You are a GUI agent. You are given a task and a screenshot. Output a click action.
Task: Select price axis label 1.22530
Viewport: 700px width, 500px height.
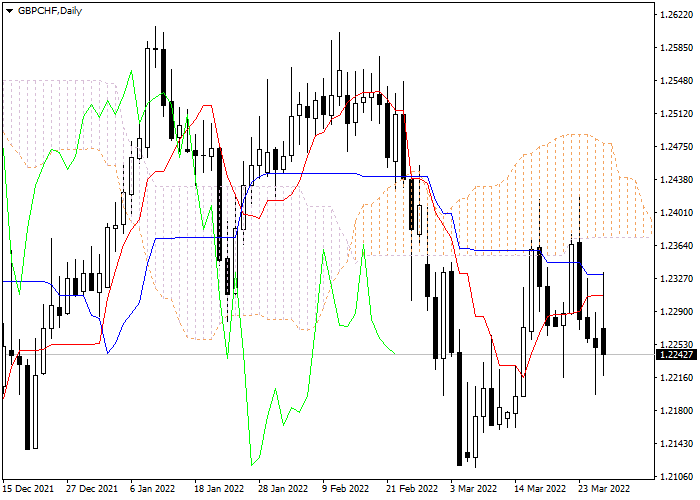coord(676,345)
